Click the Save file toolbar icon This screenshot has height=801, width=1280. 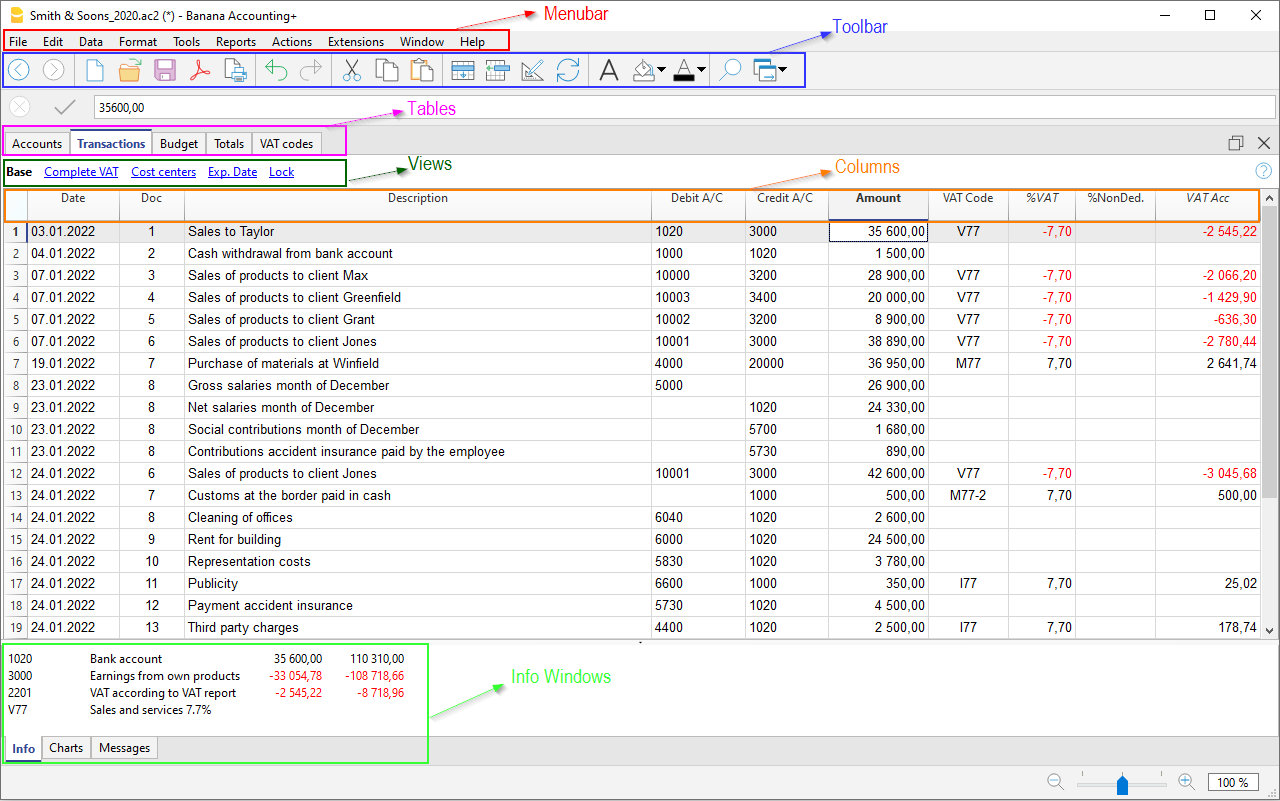click(165, 70)
